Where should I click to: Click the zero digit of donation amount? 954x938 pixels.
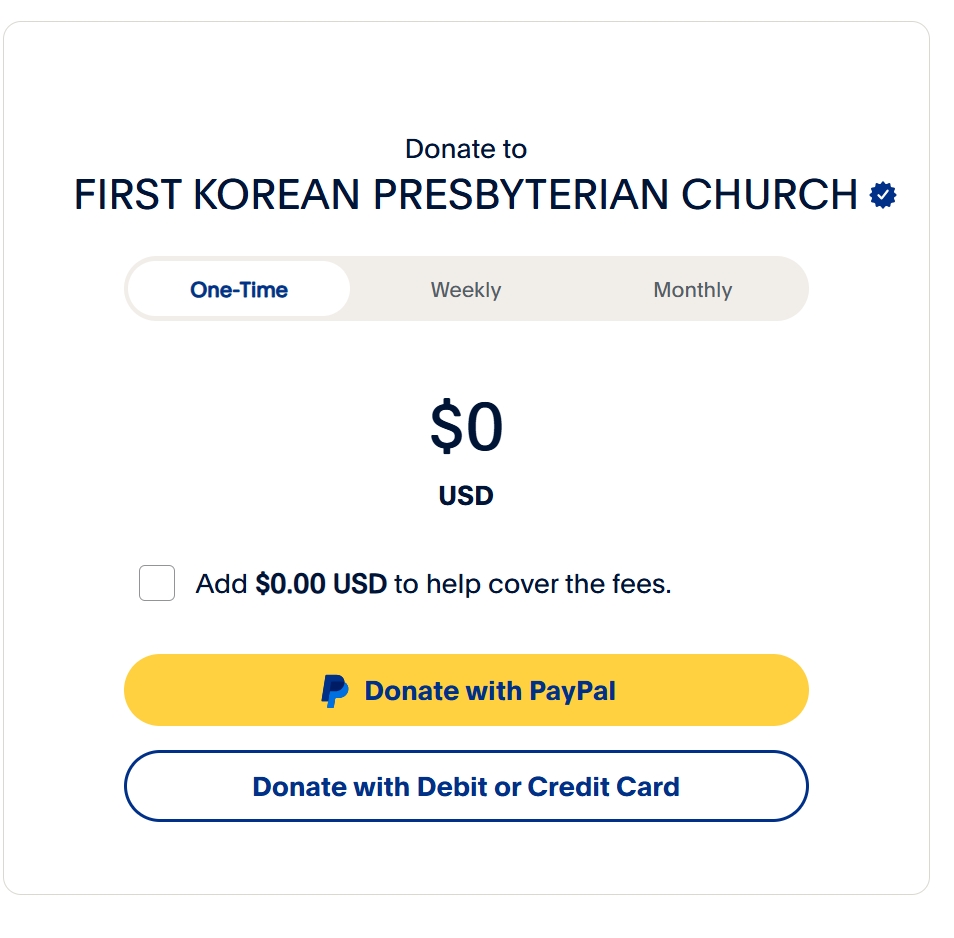pyautogui.click(x=485, y=427)
